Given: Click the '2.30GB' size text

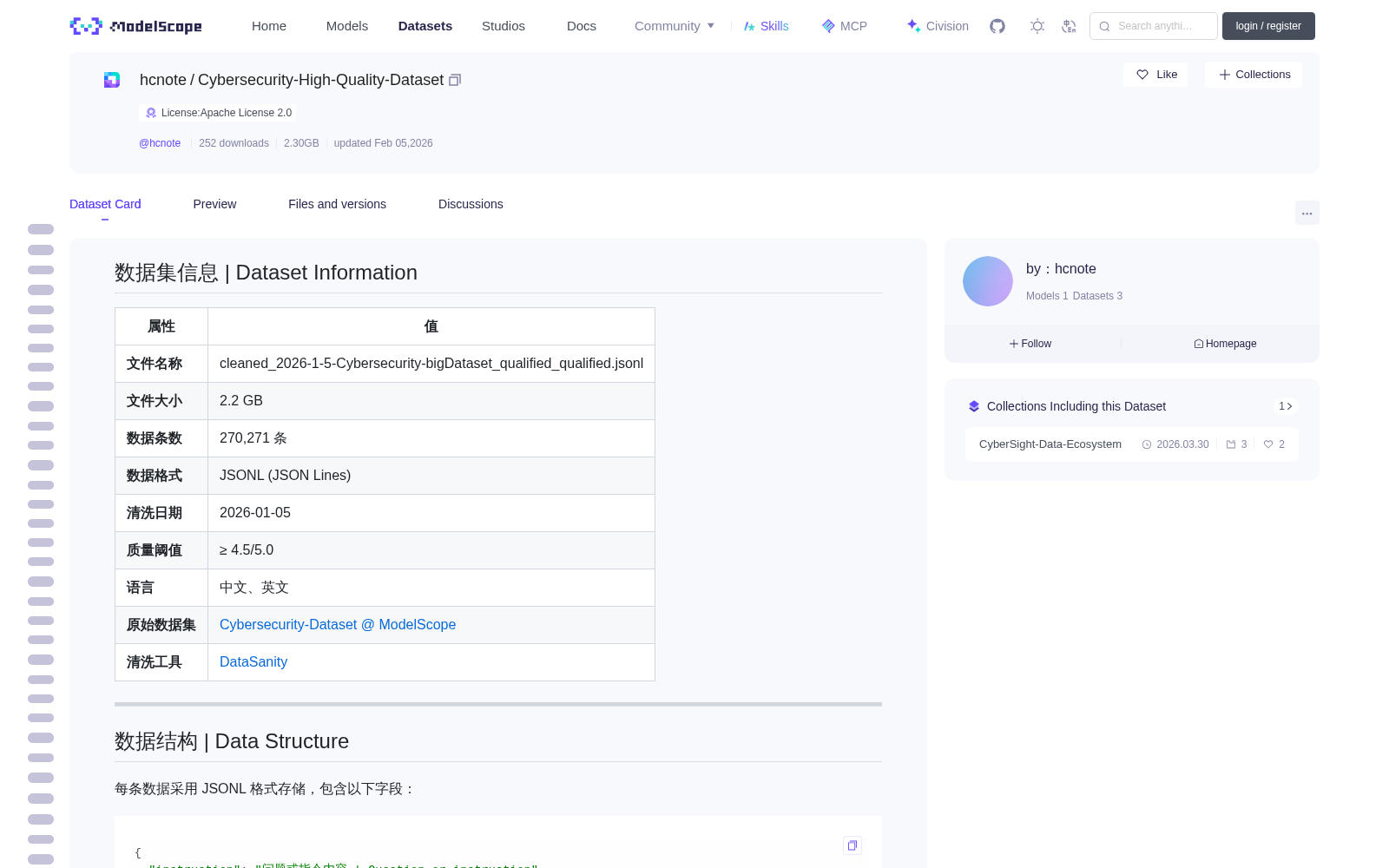Looking at the screenshot, I should [301, 143].
